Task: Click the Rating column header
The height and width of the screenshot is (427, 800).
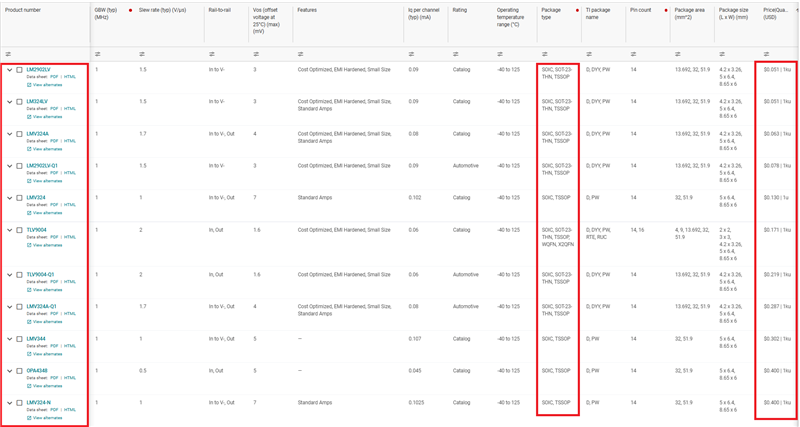Action: (460, 10)
